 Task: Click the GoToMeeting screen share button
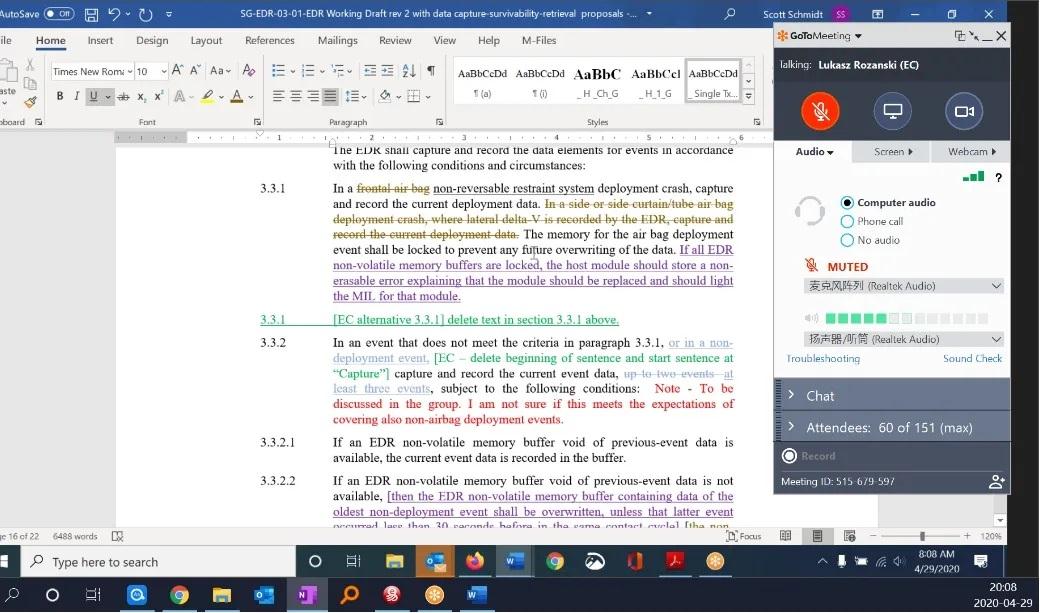click(x=892, y=111)
